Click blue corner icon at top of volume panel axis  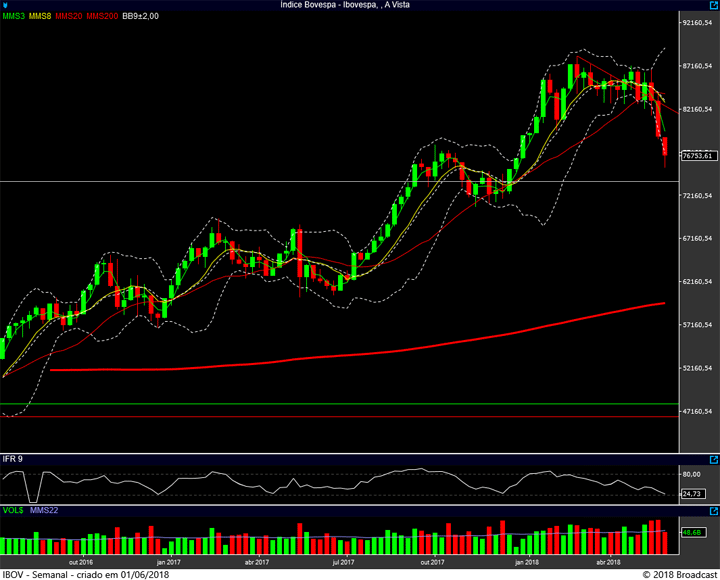pos(714,511)
